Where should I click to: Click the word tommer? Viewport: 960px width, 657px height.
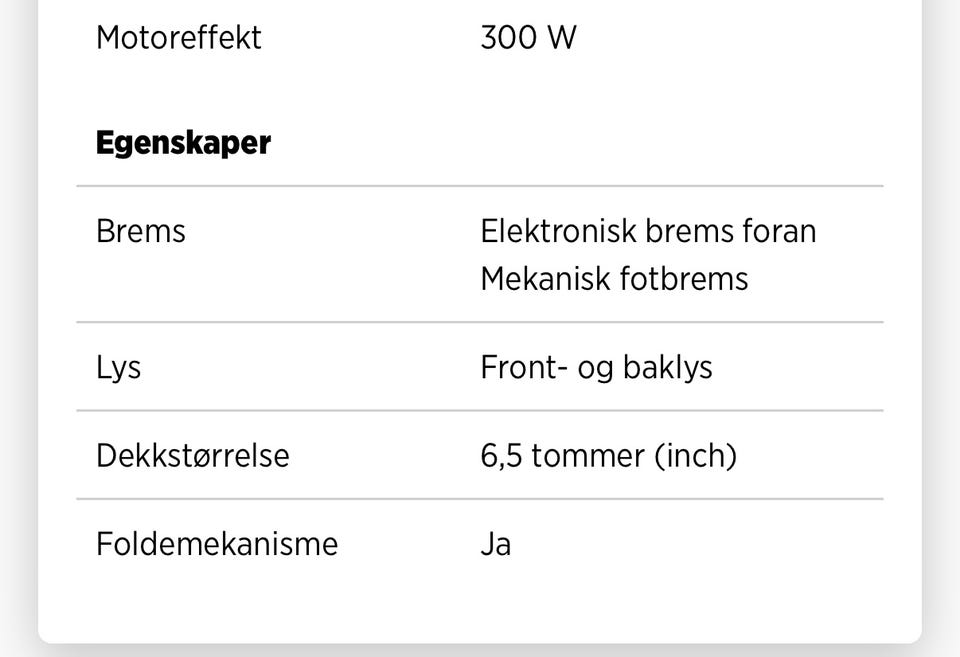tap(588, 456)
